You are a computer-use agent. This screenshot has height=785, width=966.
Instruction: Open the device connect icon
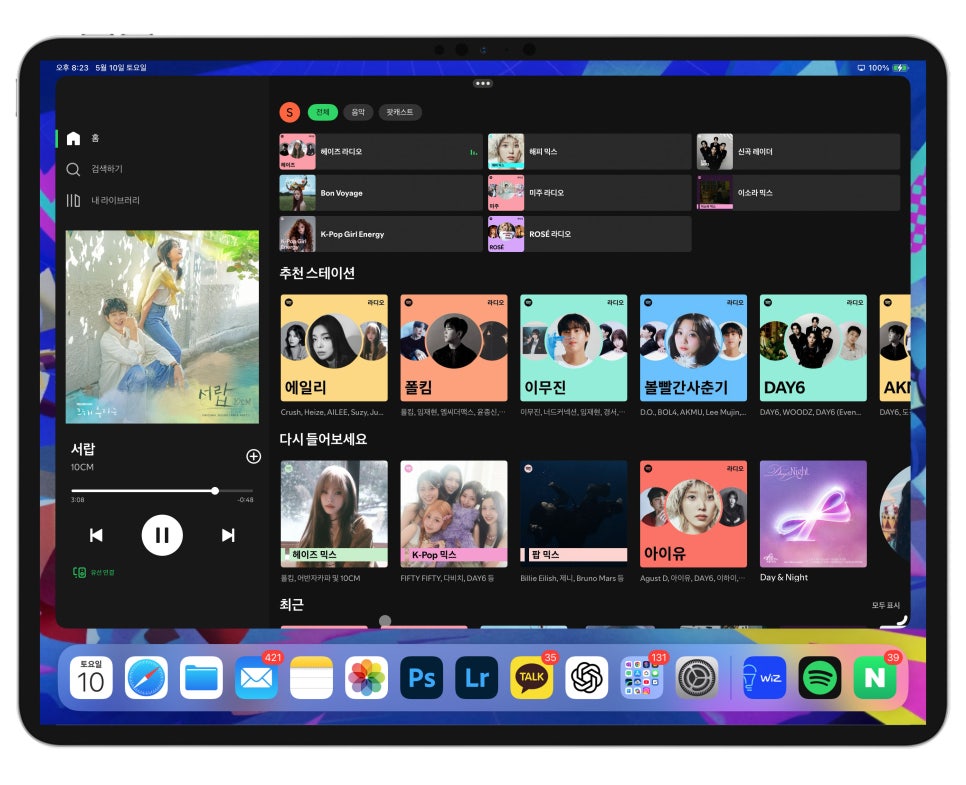coord(79,572)
